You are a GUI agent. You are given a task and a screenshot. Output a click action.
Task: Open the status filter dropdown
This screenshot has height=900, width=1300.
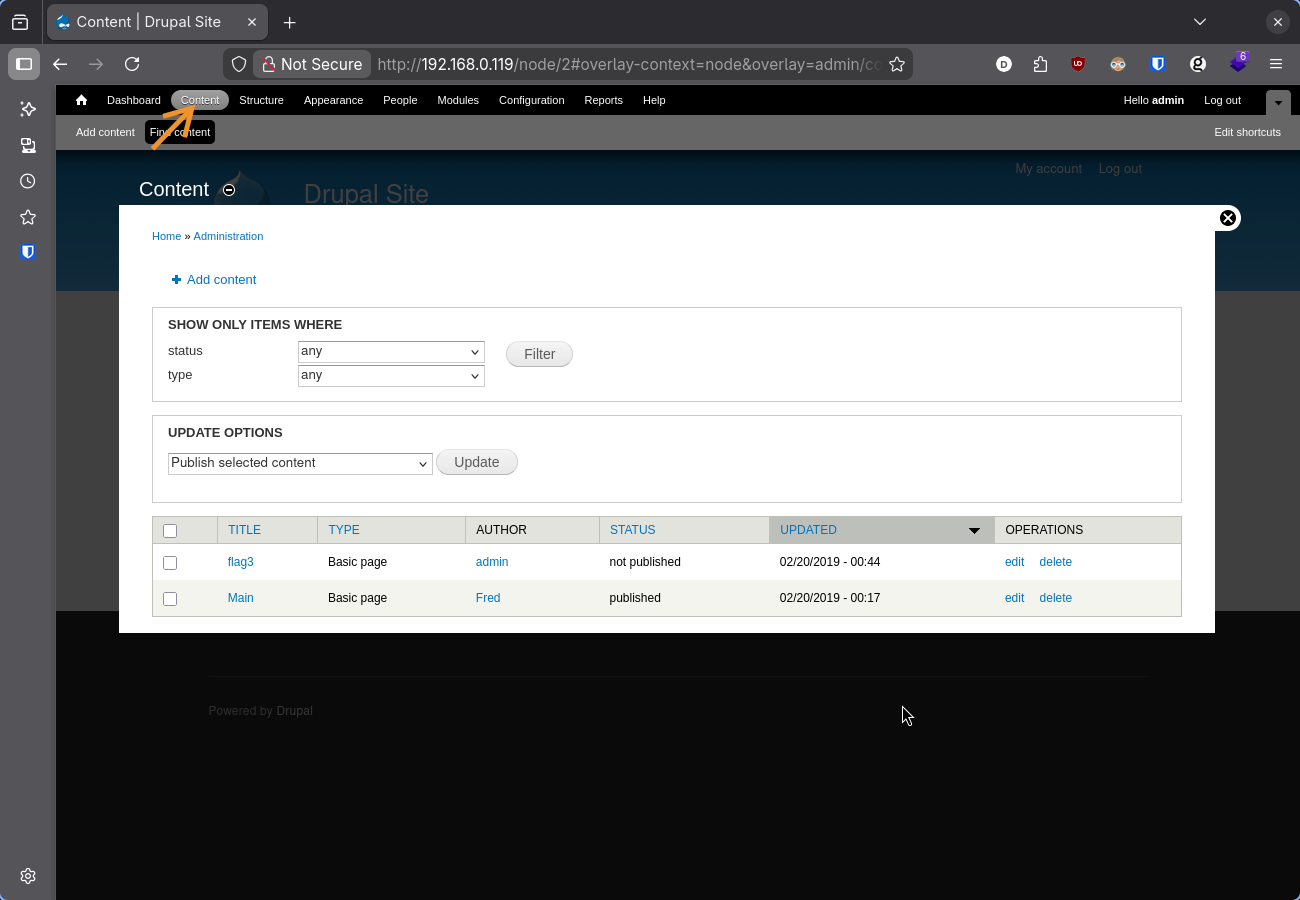(391, 352)
